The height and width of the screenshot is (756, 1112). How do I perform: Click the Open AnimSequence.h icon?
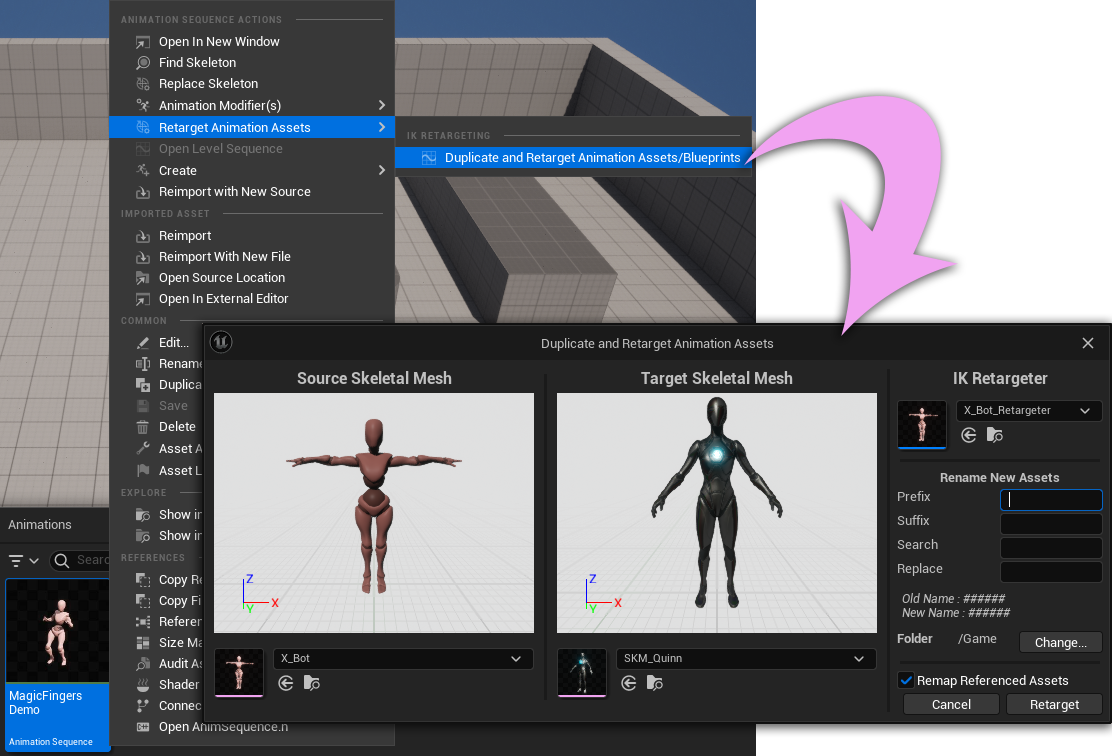pyautogui.click(x=143, y=727)
